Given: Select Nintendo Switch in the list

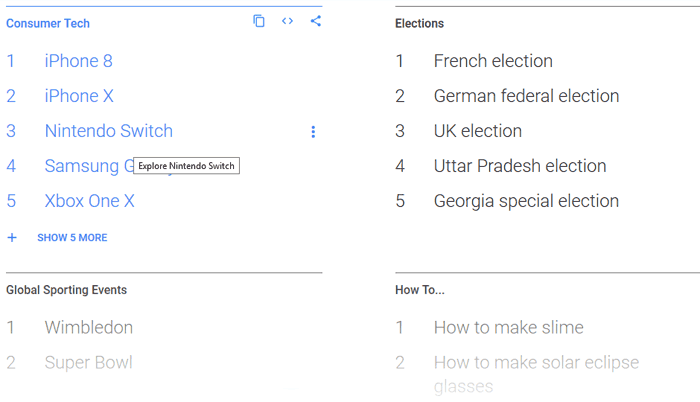Looking at the screenshot, I should point(108,131).
